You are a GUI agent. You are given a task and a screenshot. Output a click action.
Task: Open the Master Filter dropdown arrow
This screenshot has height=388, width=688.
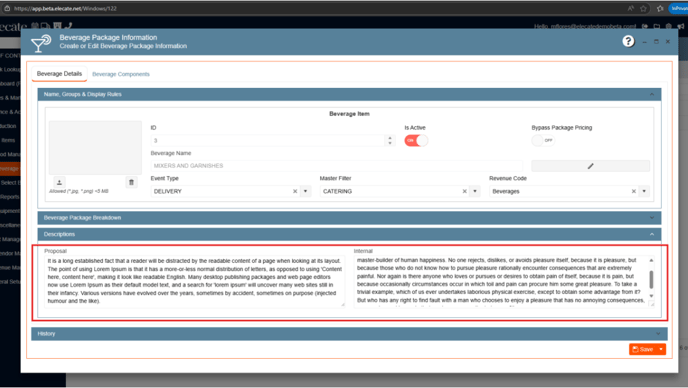pyautogui.click(x=475, y=191)
